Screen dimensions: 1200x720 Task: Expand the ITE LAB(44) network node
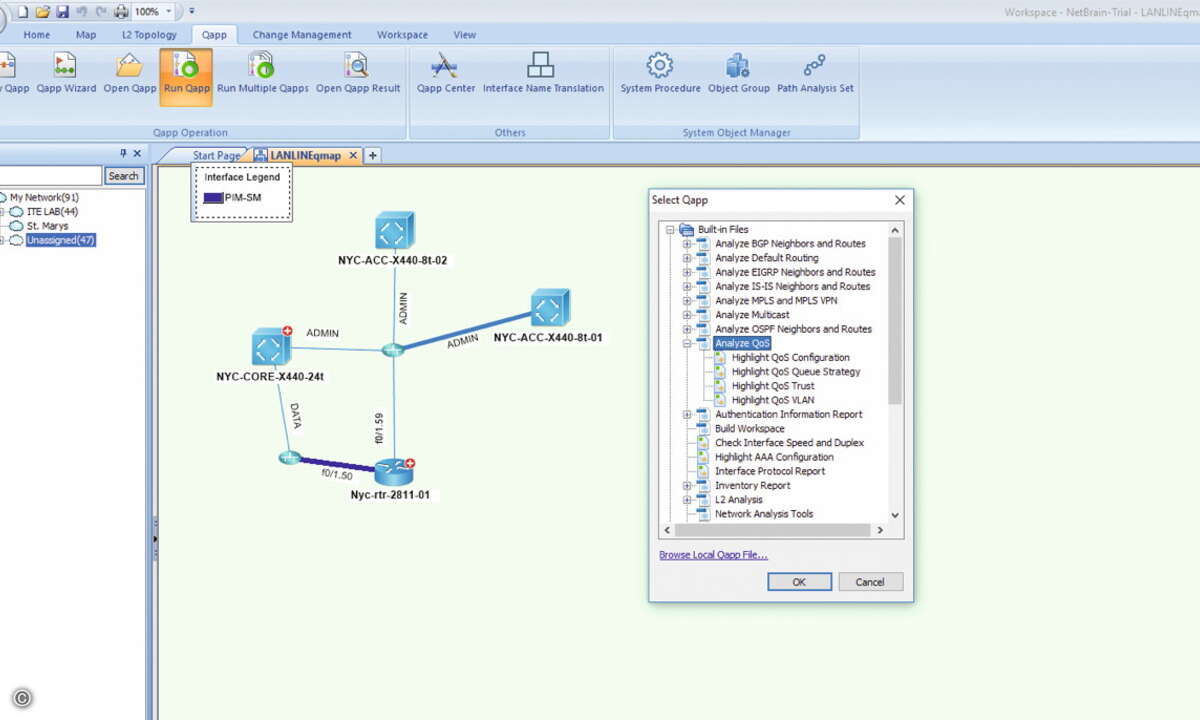tap(3, 212)
